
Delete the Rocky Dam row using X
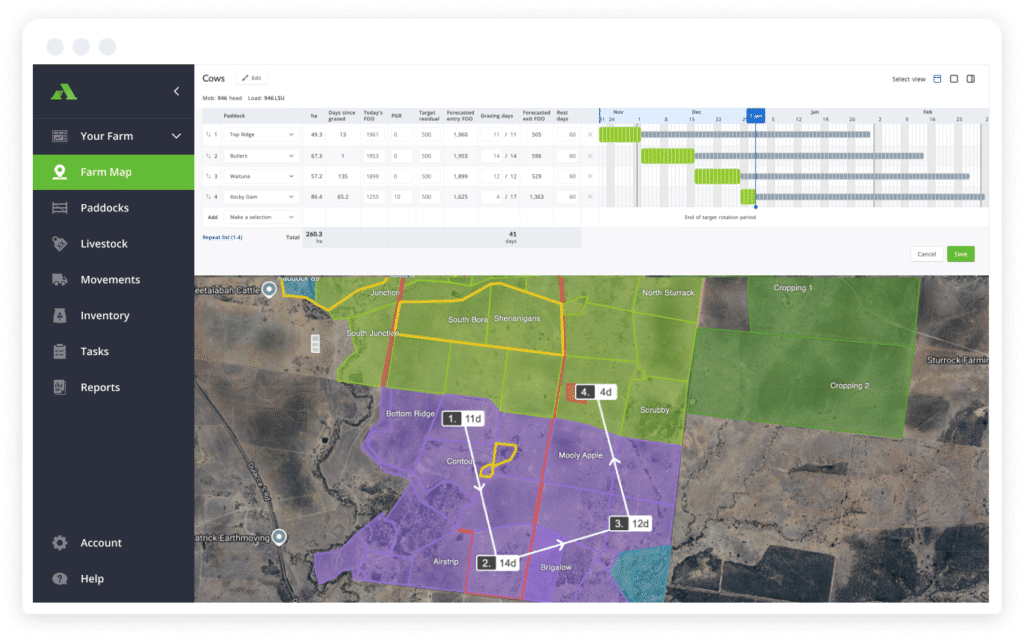click(x=589, y=197)
